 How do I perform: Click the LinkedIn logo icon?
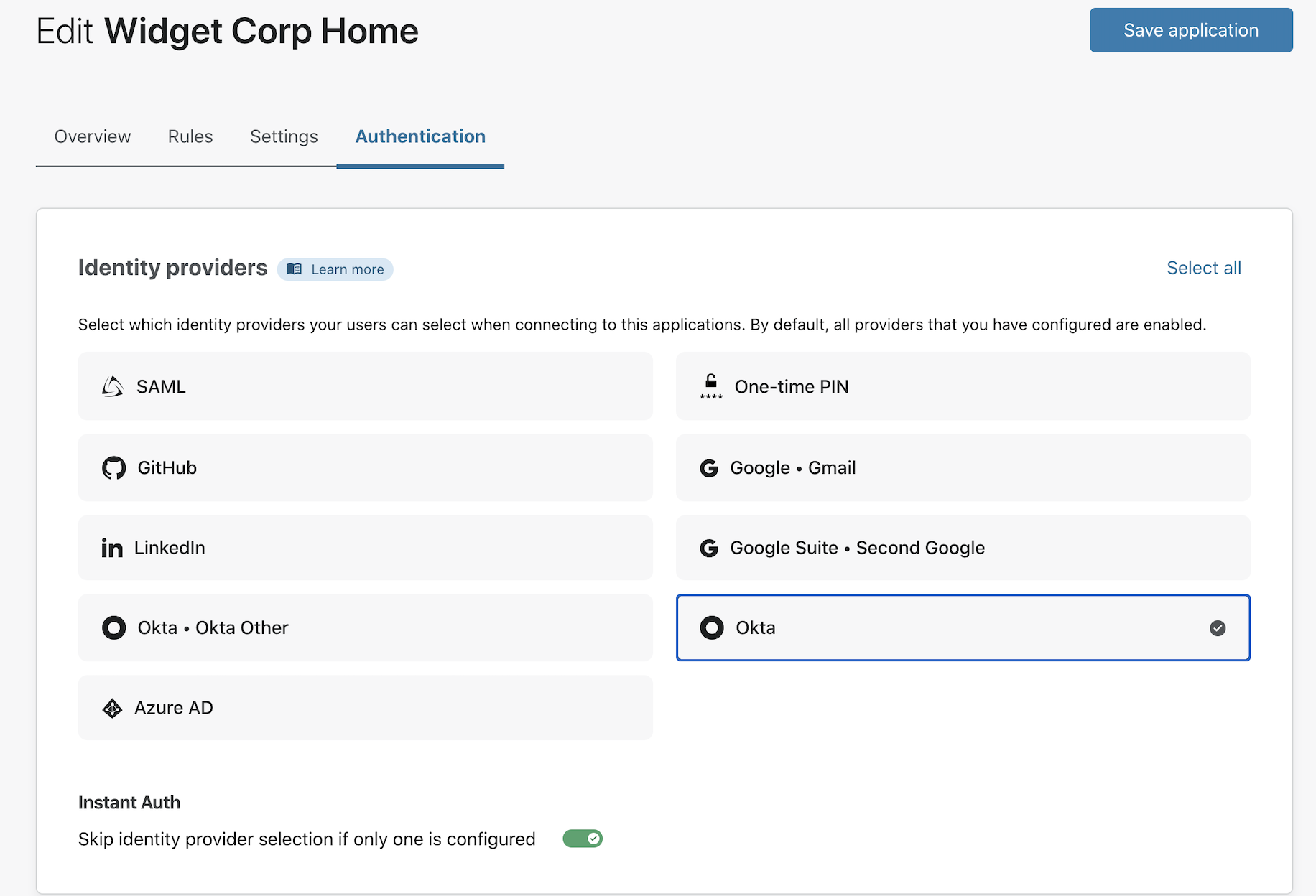(111, 549)
